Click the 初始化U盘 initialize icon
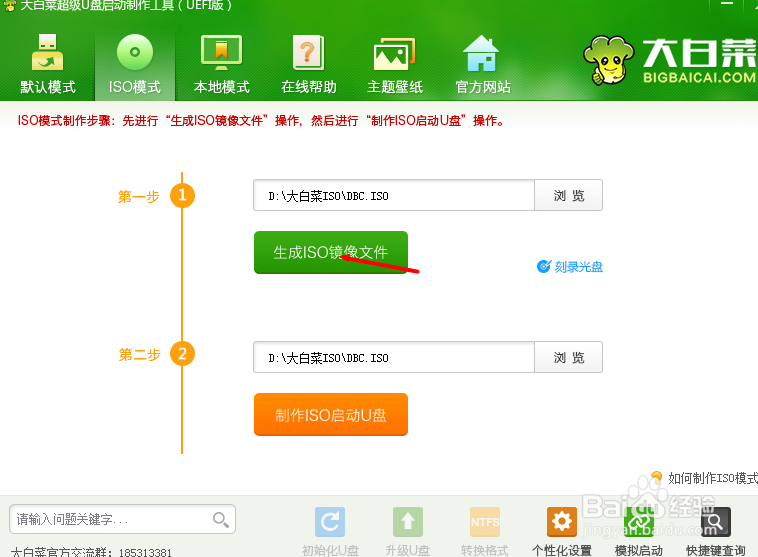 [330, 522]
